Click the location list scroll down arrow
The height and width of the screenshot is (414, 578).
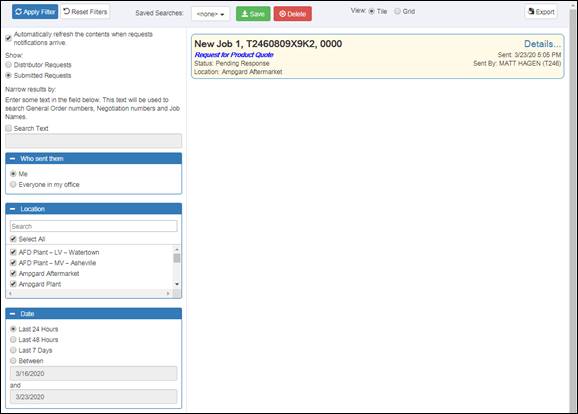(177, 284)
